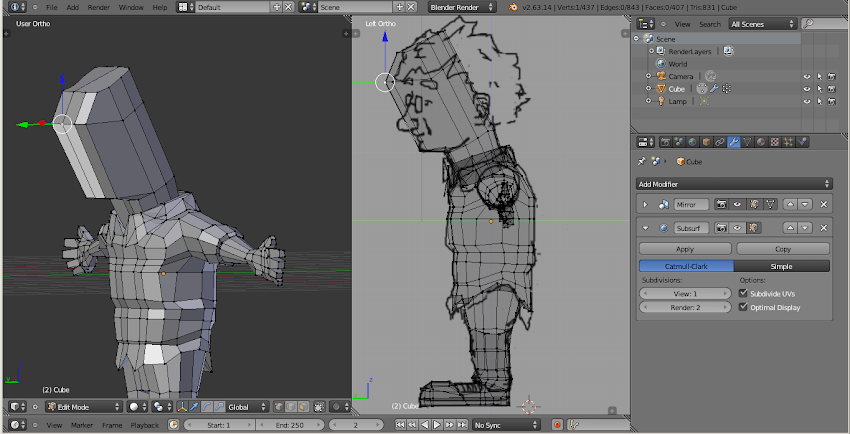Remove the Mirror modifier with X

pyautogui.click(x=823, y=204)
